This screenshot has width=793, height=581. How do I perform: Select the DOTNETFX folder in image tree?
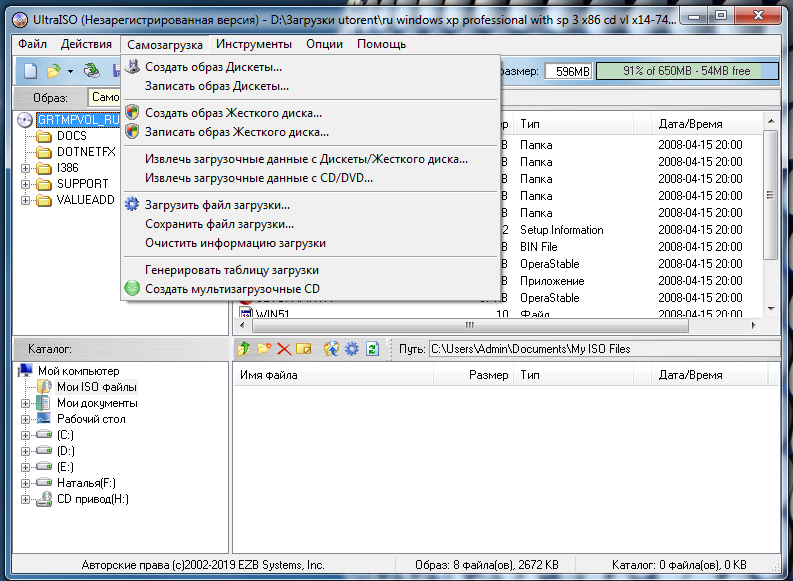tap(86, 152)
